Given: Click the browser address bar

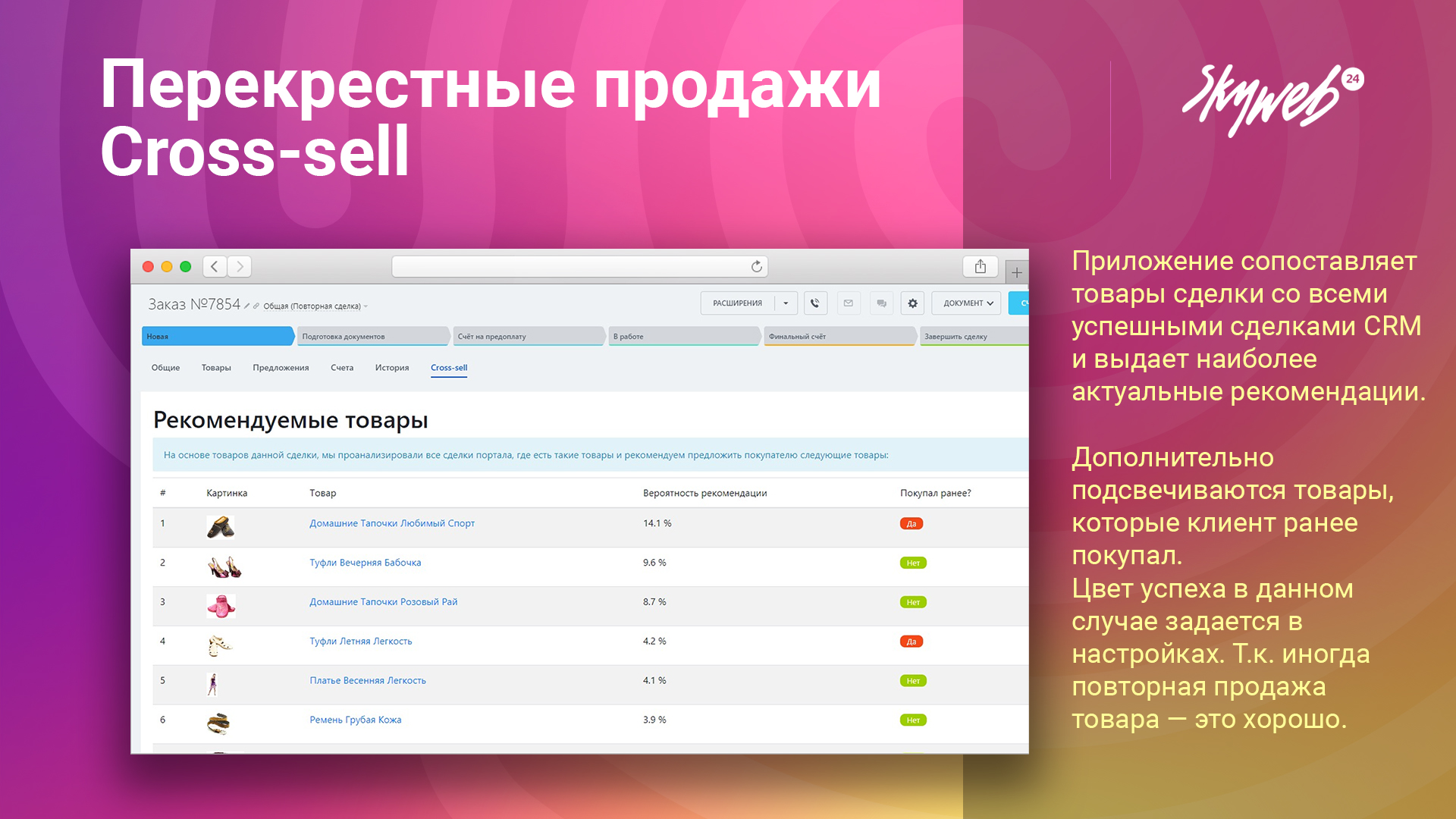Looking at the screenshot, I should coord(569,267).
